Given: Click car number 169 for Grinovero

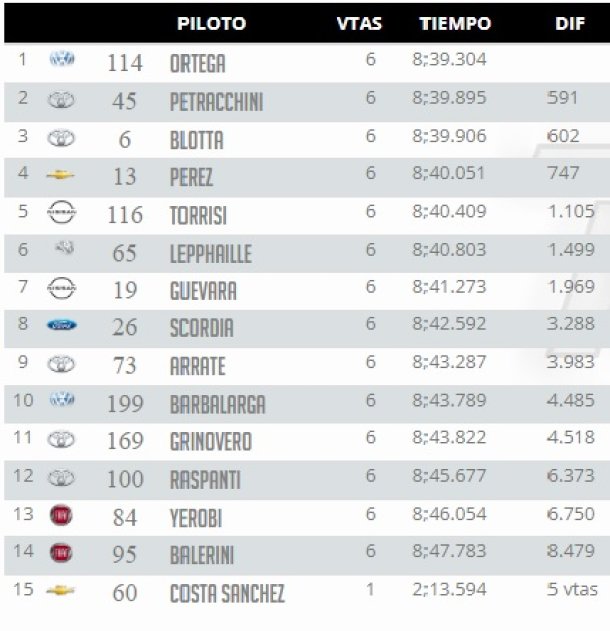Looking at the screenshot, I should point(125,441).
